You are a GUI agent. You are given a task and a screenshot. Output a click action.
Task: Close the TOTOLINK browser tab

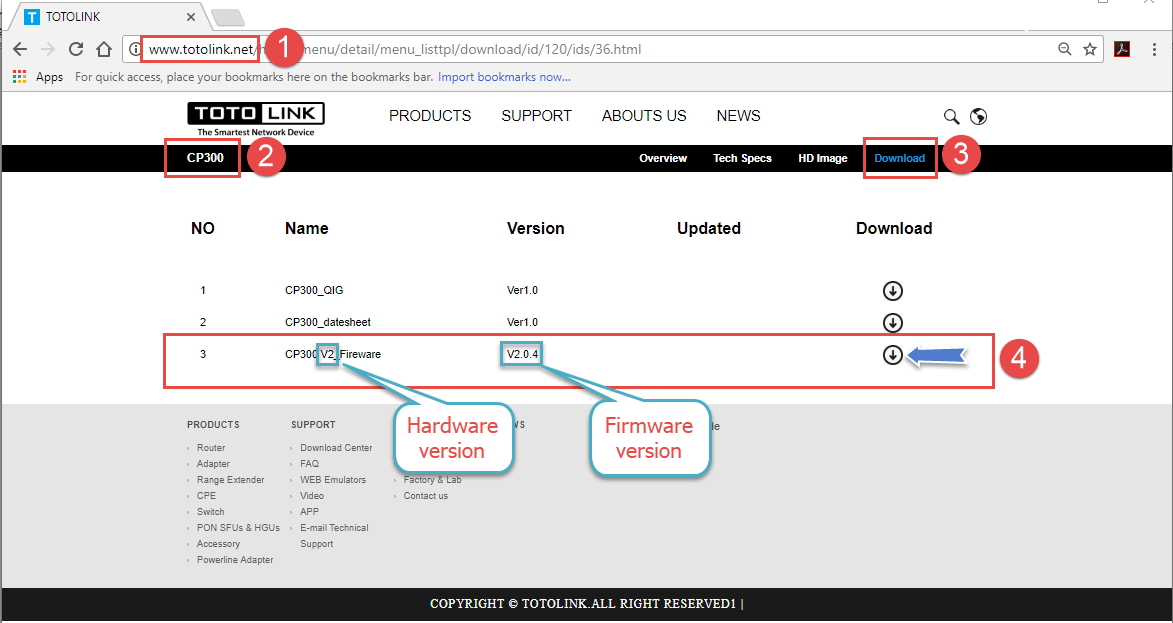click(191, 16)
